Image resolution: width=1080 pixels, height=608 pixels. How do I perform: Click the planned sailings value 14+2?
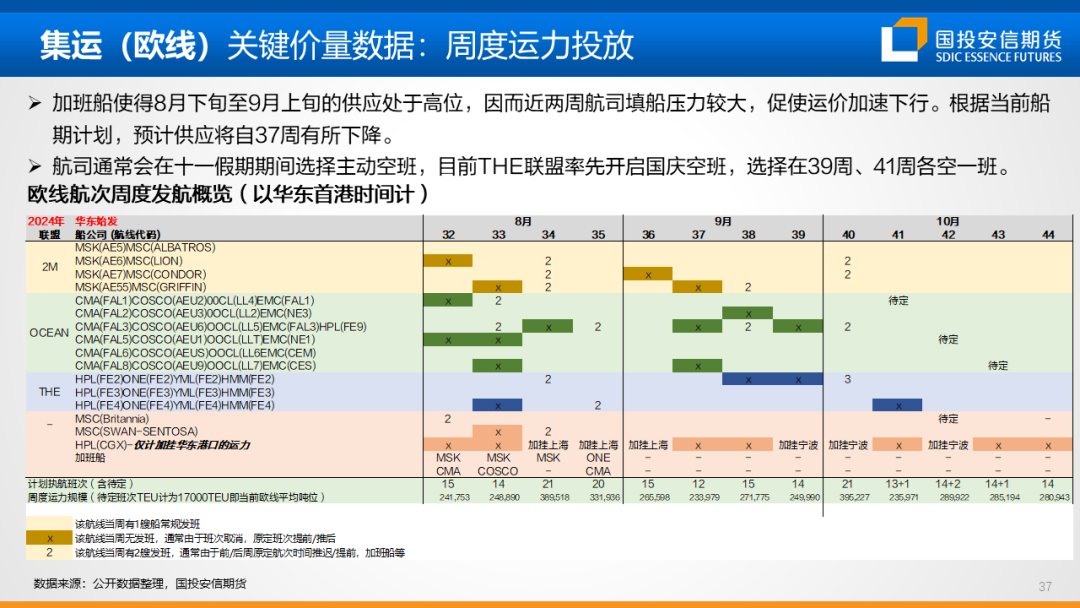click(x=948, y=484)
